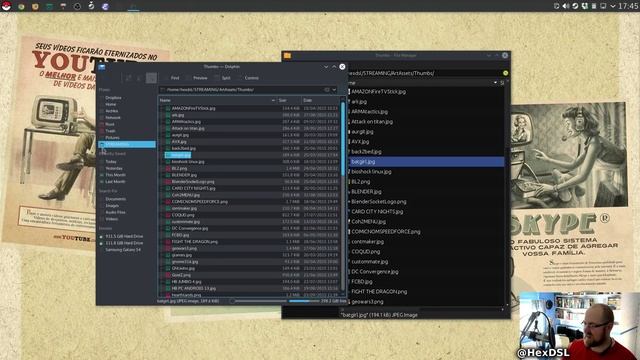640x360 pixels.
Task: Sort by Size column in Dolphin
Action: (x=289, y=100)
